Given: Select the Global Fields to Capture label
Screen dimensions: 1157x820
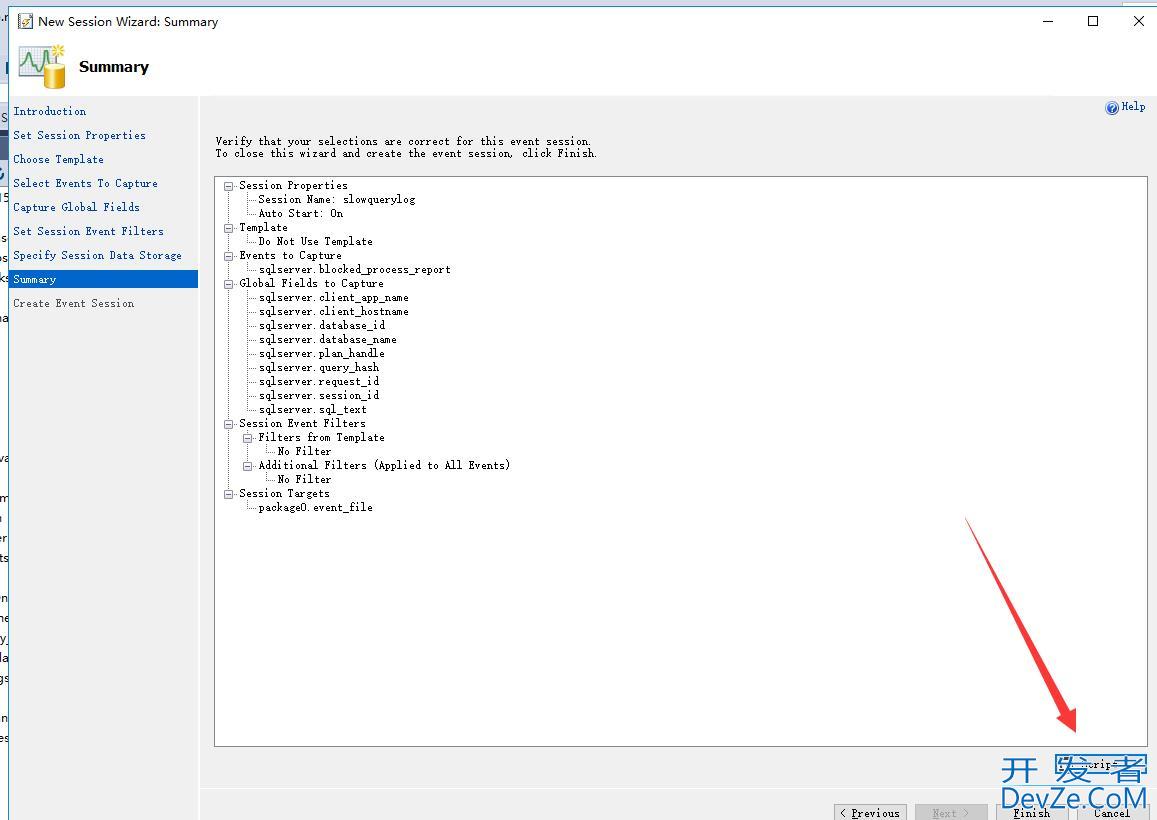Looking at the screenshot, I should tap(311, 283).
